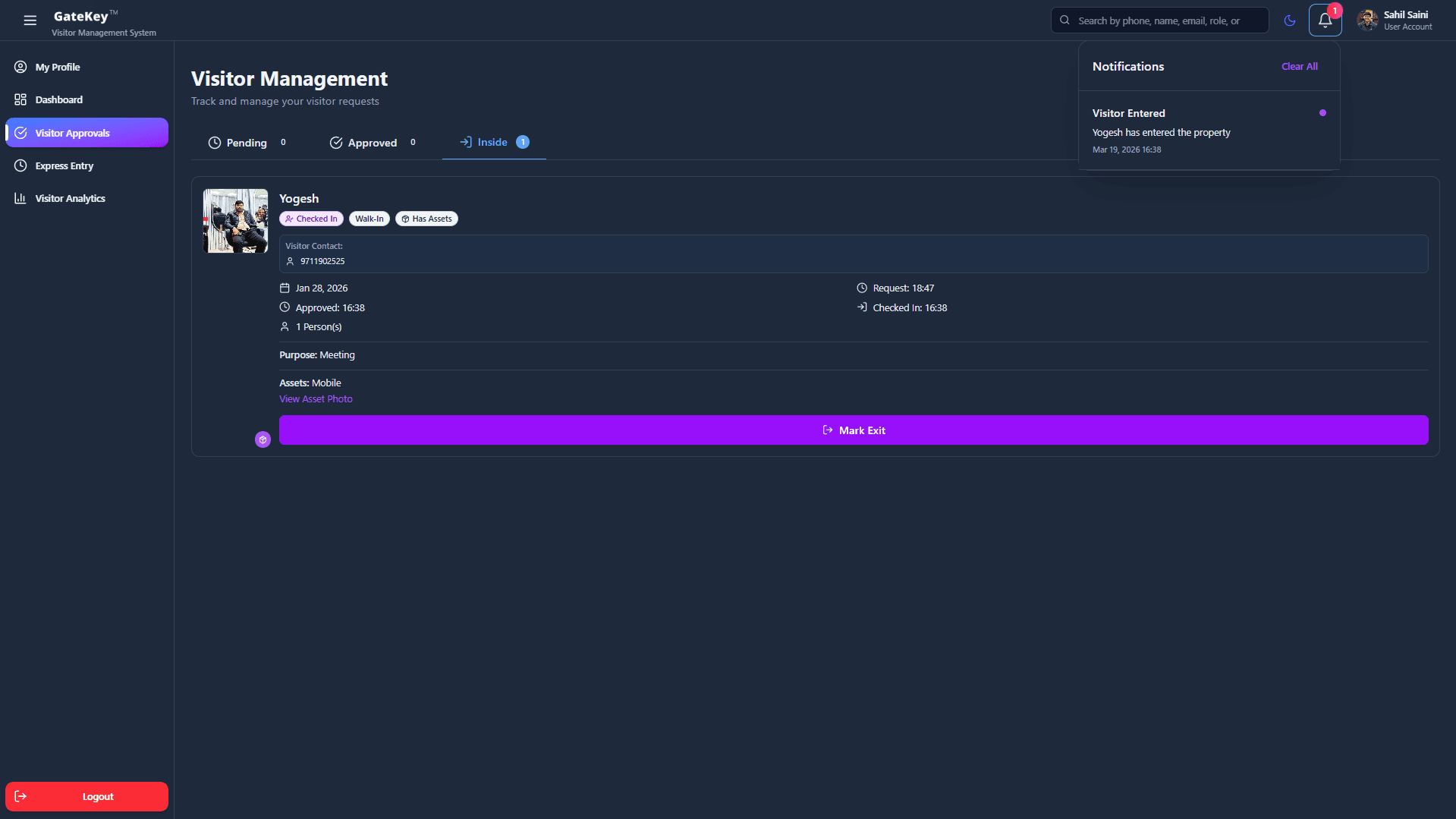Viewport: 1456px width, 819px height.
Task: Open Yogesh's visitor photo thumbnail
Action: pyautogui.click(x=235, y=221)
